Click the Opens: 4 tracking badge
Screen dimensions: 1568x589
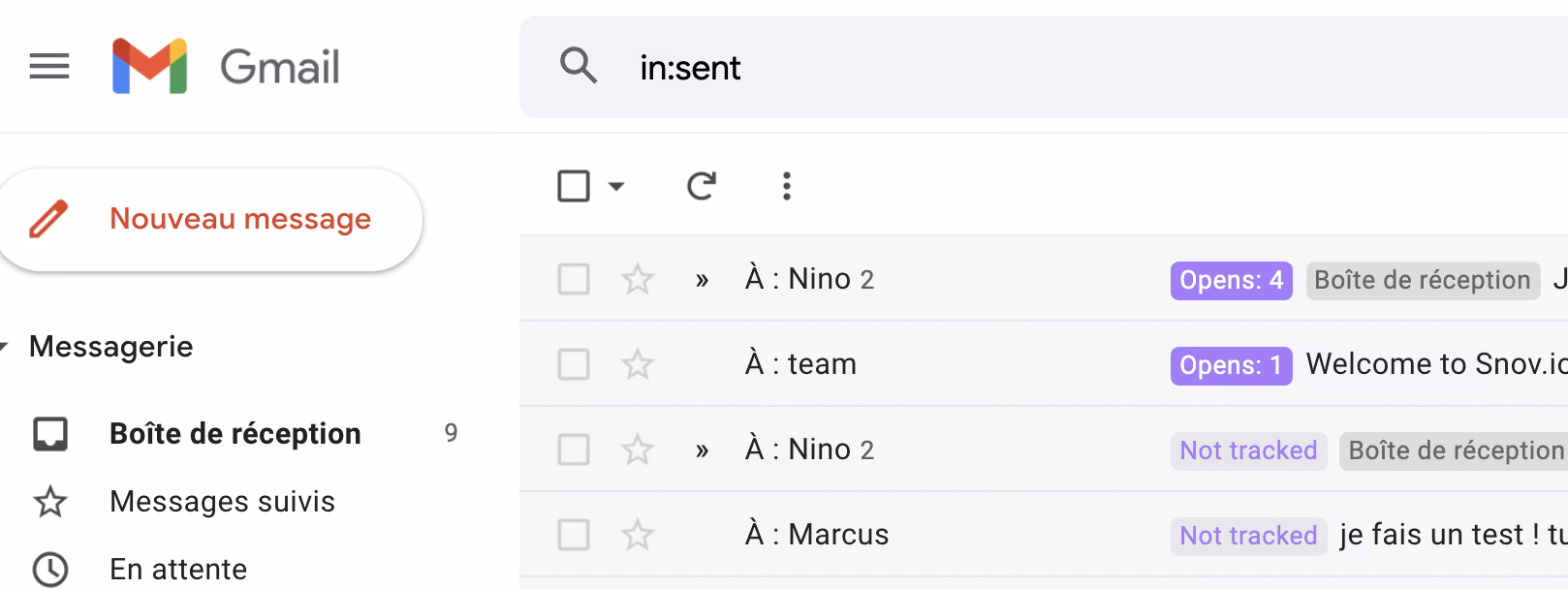1230,280
